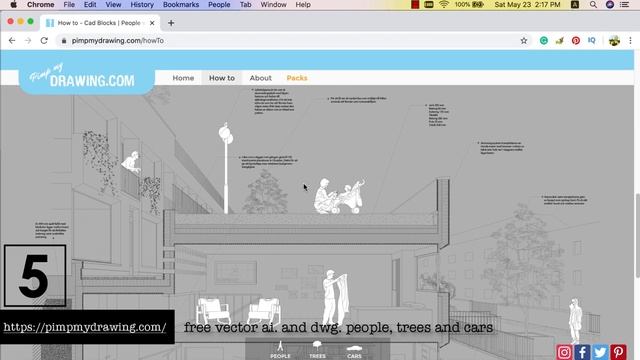
Task: Open Notification Center list icon
Action: [624, 4]
